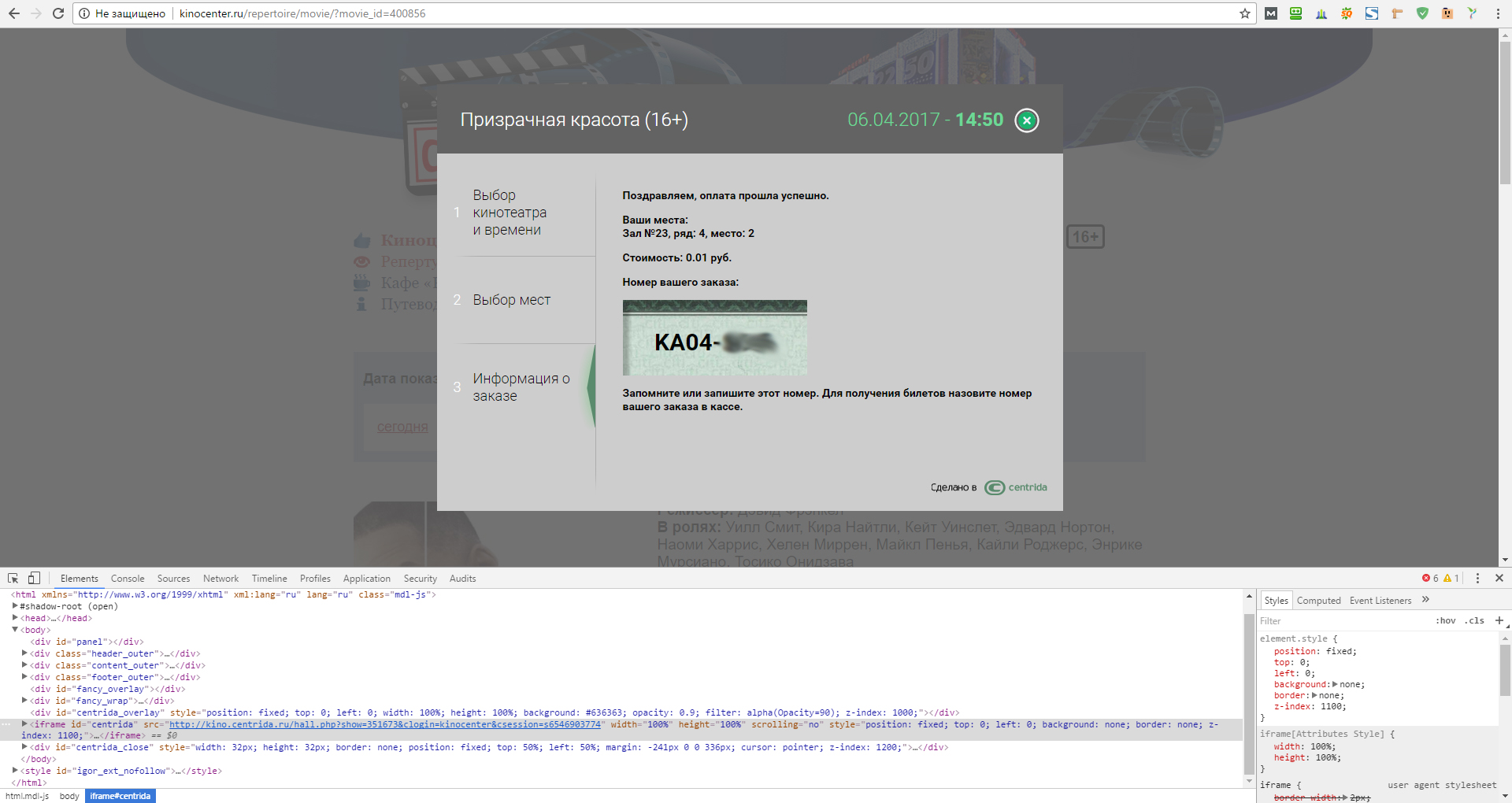Expand the head element node

point(15,618)
